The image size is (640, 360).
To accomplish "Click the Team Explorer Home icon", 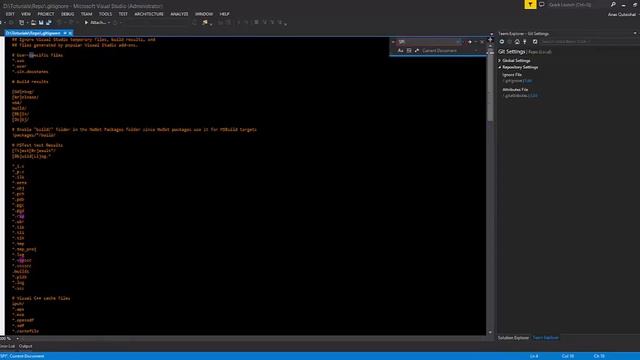I will coord(517,42).
